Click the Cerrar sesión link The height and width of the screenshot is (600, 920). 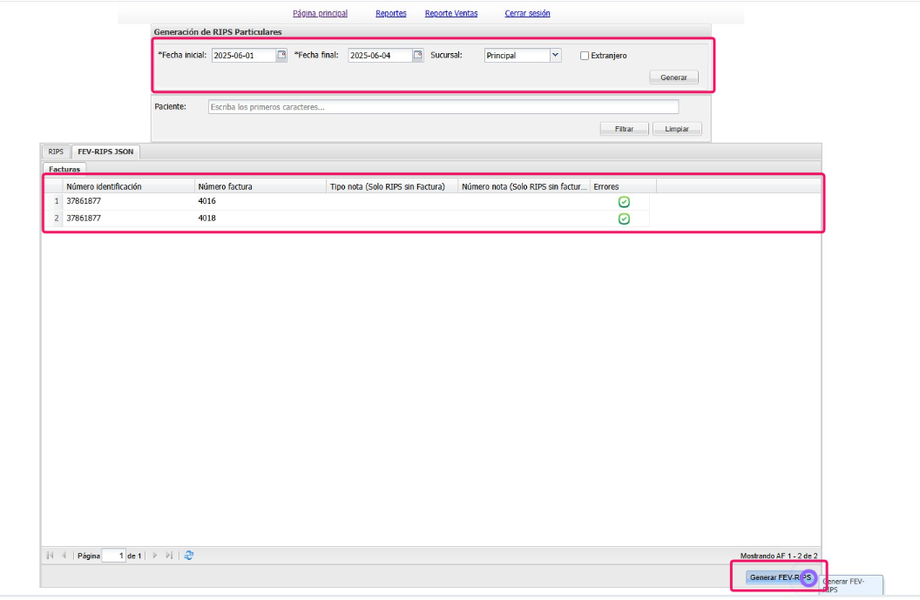[527, 13]
